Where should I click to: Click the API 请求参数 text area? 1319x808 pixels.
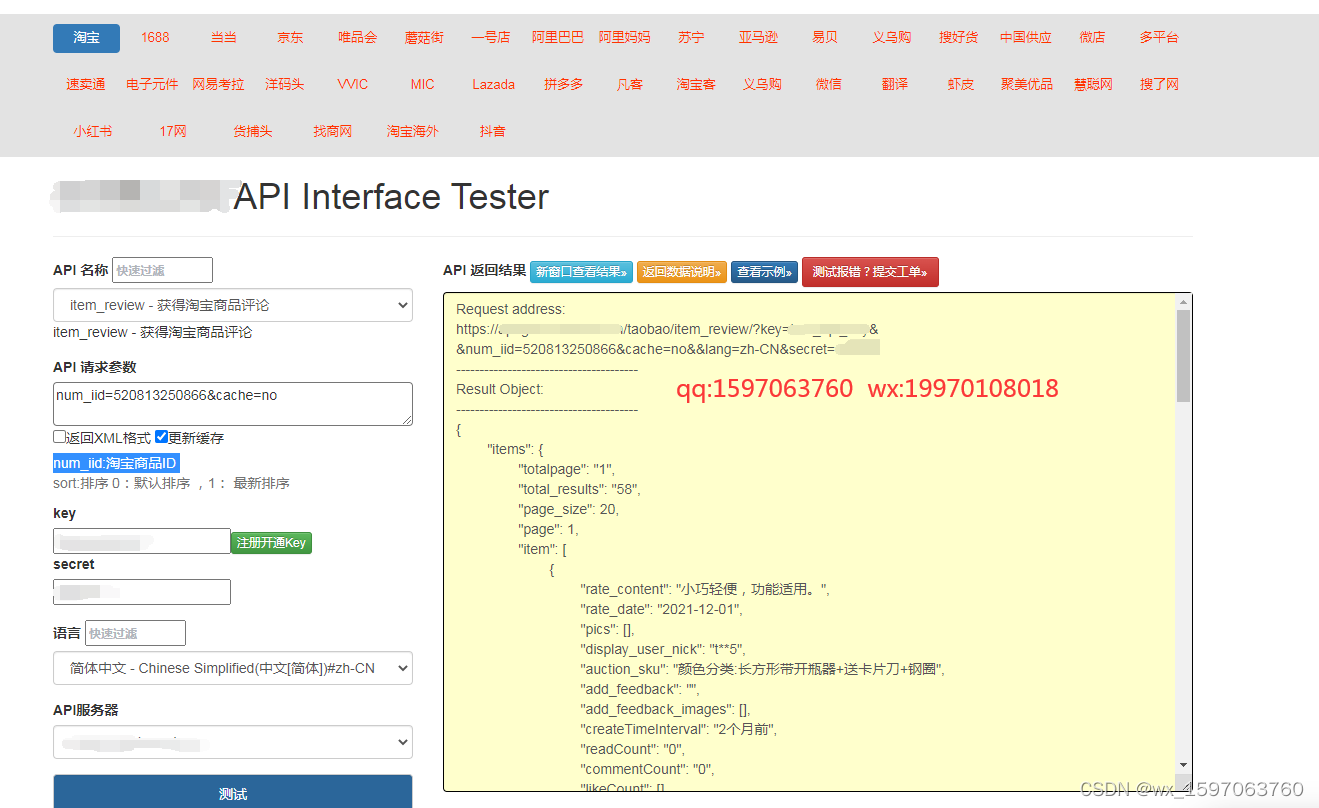[233, 404]
